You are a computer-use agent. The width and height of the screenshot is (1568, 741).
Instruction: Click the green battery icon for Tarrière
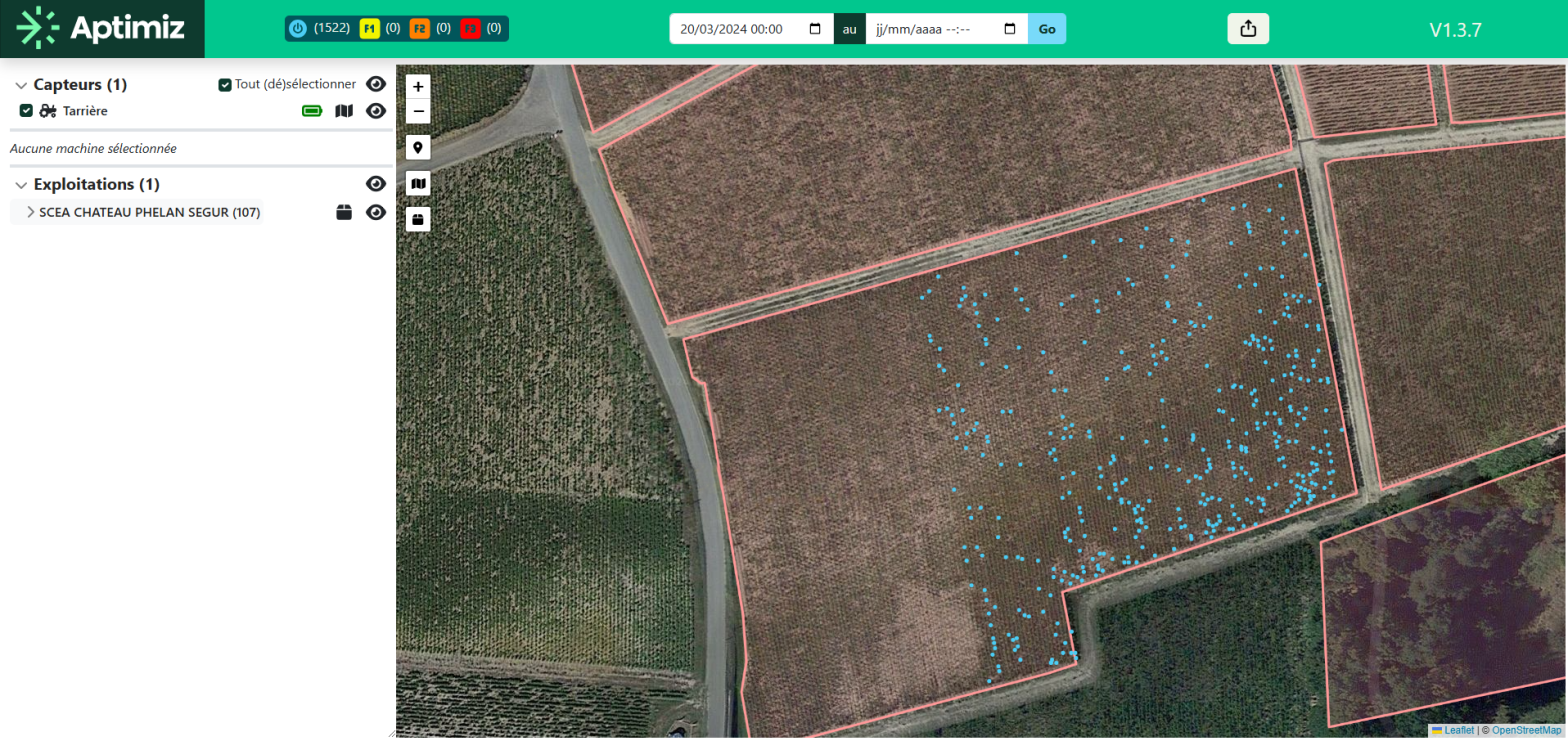[313, 111]
